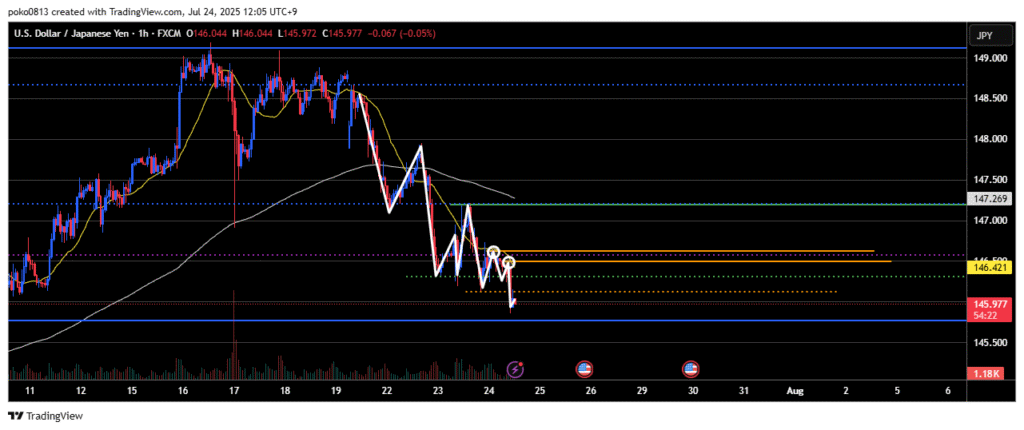The image size is (1024, 430).
Task: Click the Aug label on time axis
Action: [794, 390]
